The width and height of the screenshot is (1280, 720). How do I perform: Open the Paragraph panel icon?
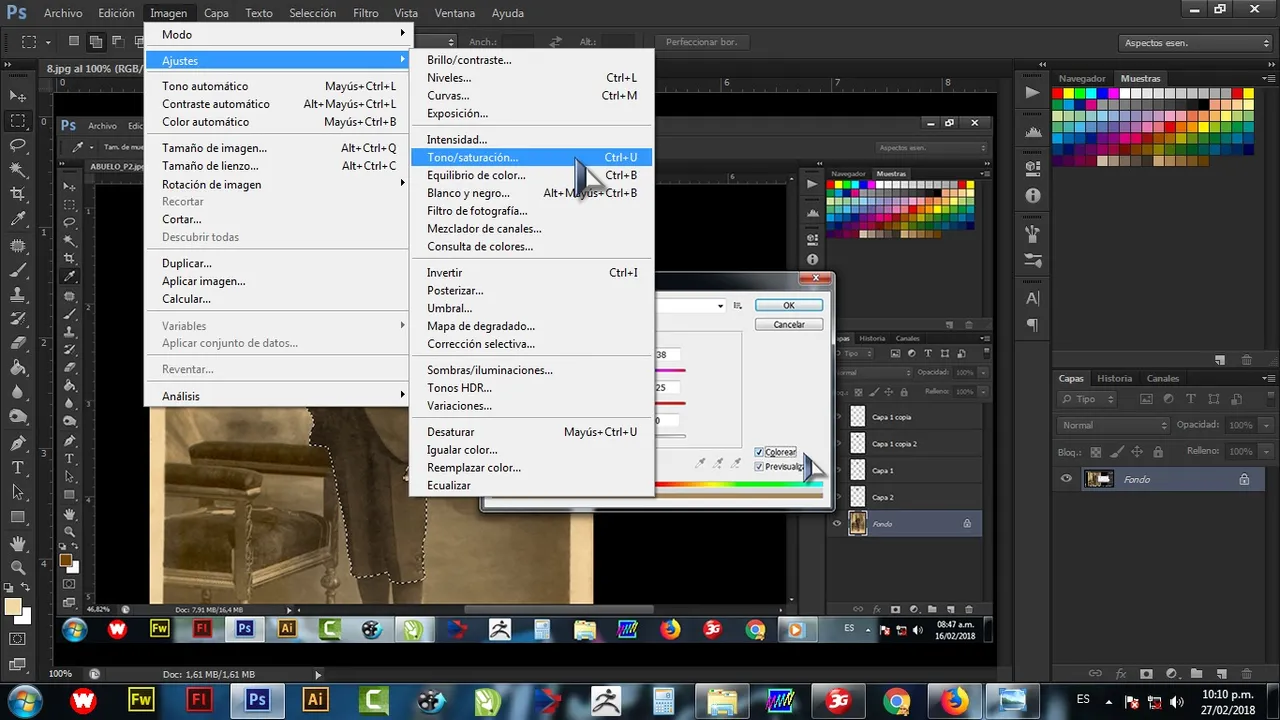[1033, 325]
